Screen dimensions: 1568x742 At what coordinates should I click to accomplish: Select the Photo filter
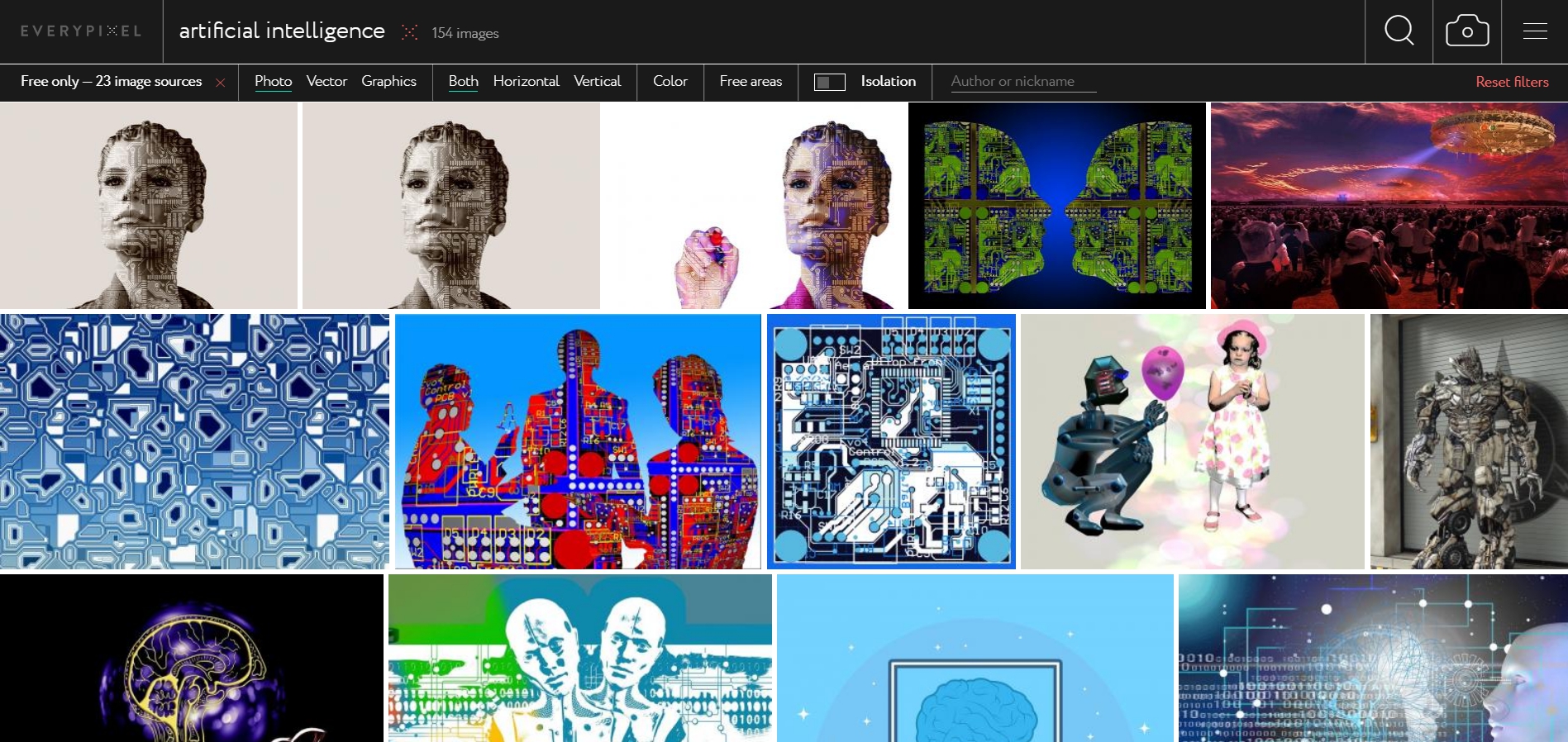[x=273, y=81]
